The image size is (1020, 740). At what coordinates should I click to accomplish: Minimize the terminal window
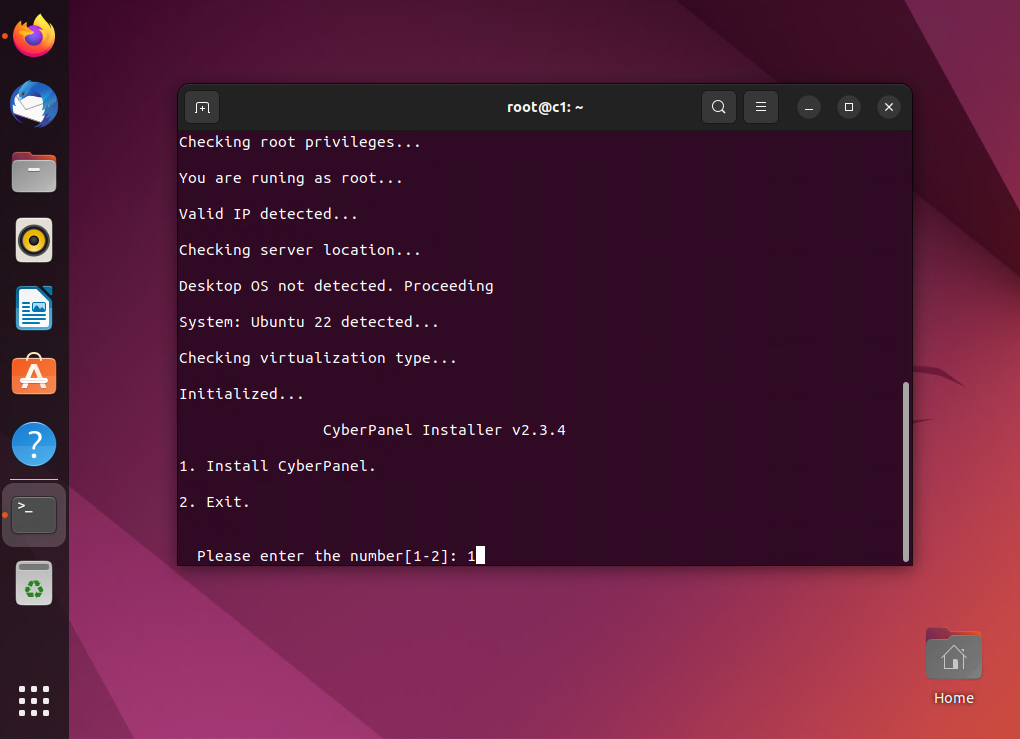809,107
